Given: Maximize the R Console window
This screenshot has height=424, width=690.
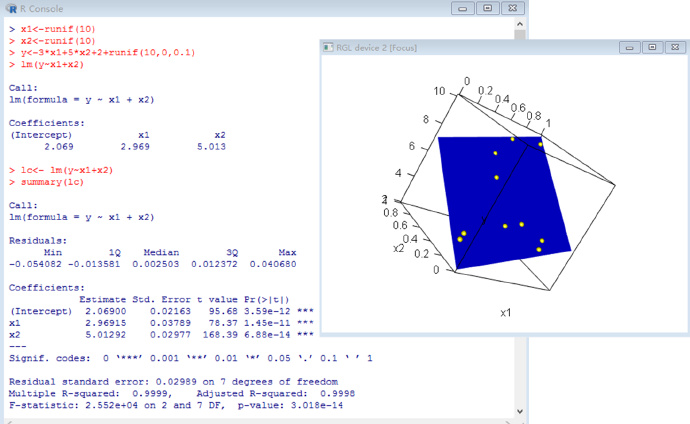Looking at the screenshot, I should coord(488,8).
